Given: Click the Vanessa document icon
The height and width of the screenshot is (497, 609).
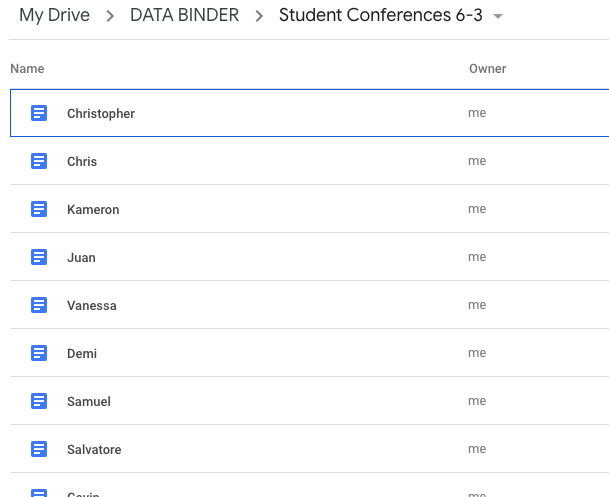Looking at the screenshot, I should tap(39, 305).
